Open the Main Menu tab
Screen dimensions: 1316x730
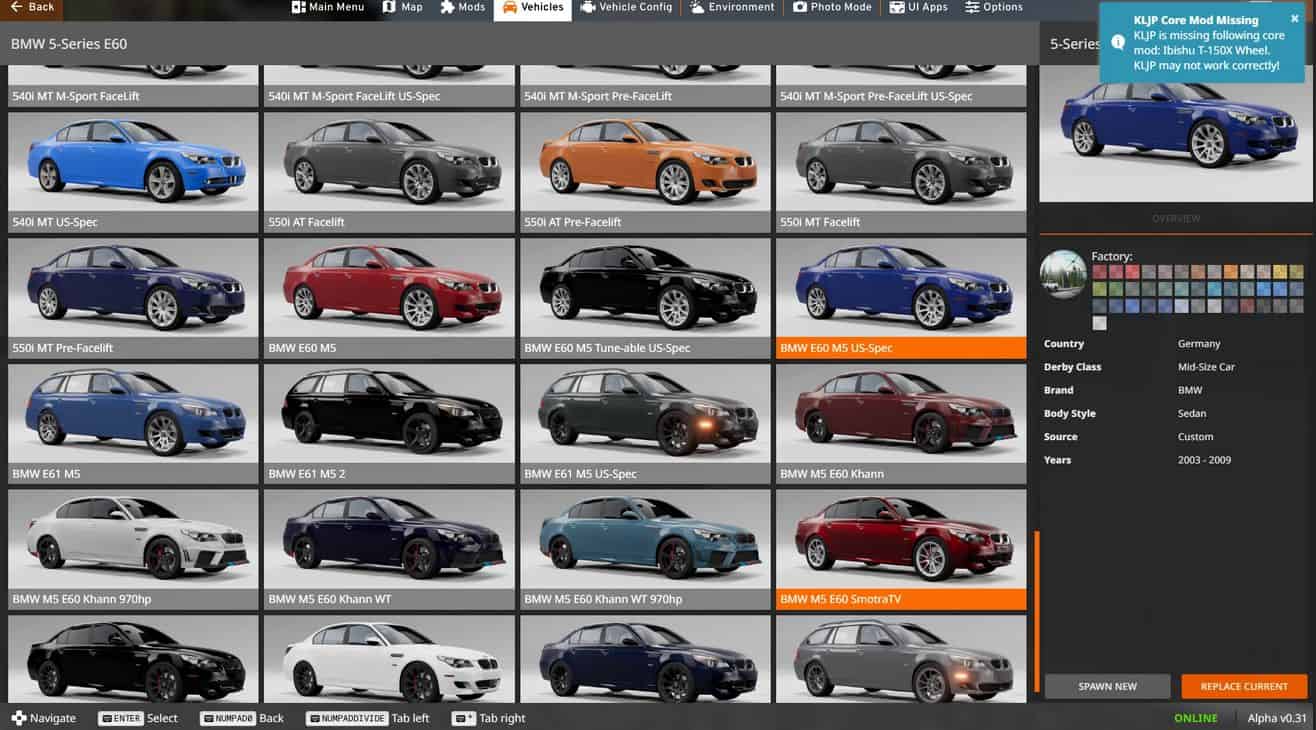328,8
